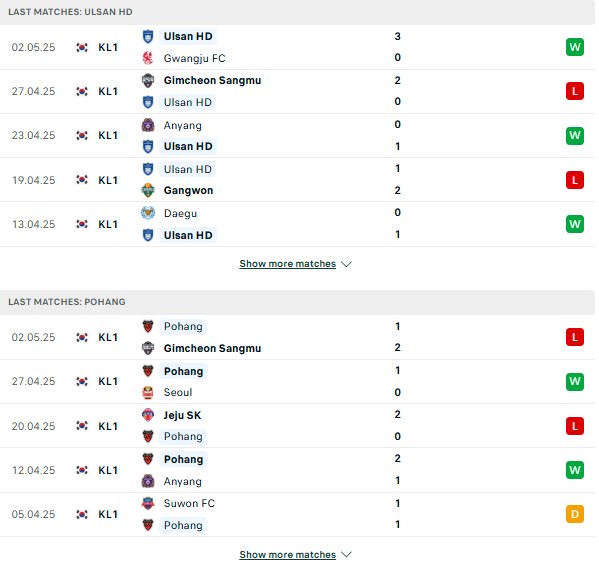Viewport: 599px width, 569px height.
Task: Expand more matches under Ulsan HD section
Action: pyautogui.click(x=288, y=264)
